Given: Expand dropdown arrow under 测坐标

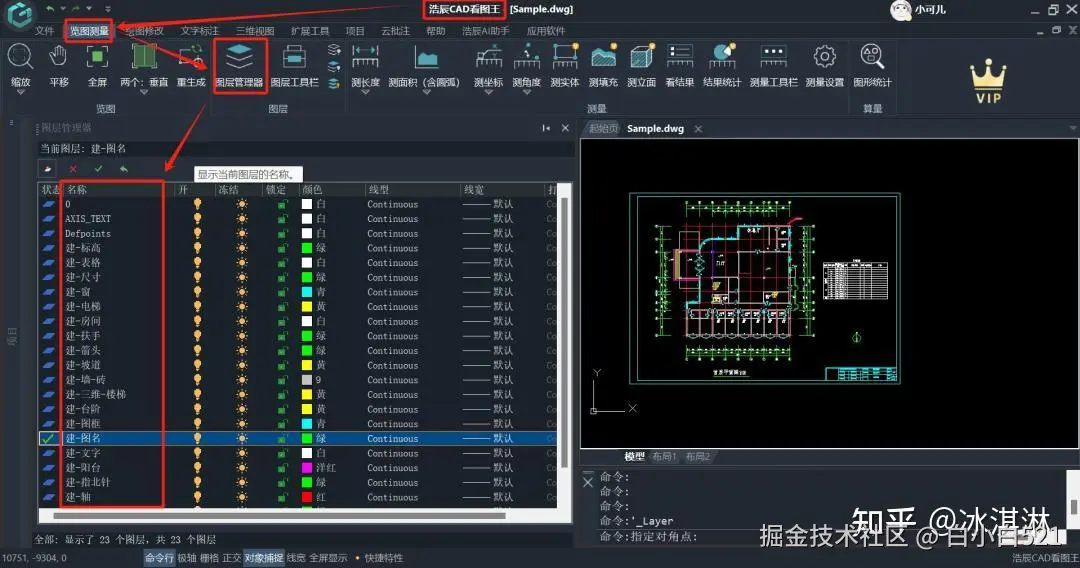Looking at the screenshot, I should click(488, 92).
